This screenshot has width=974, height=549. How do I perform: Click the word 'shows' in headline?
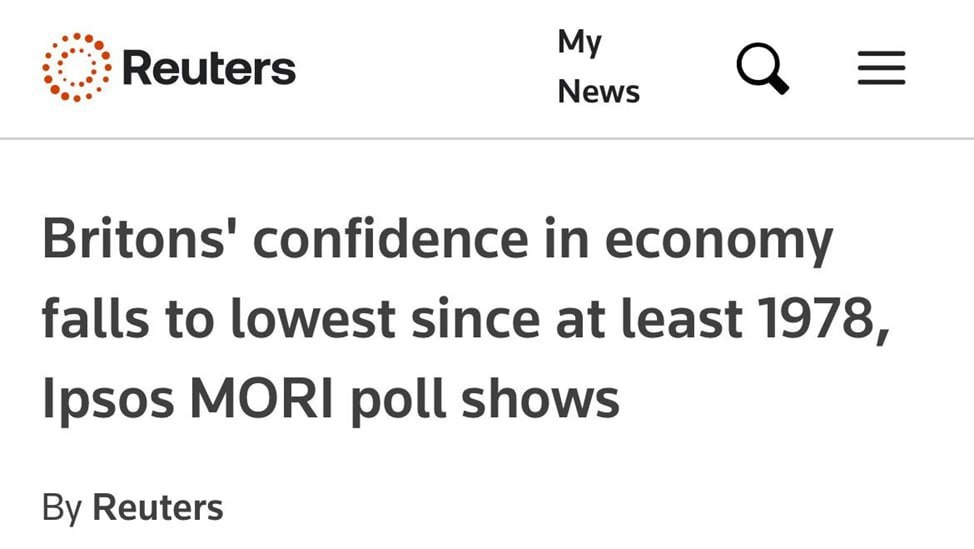click(540, 398)
